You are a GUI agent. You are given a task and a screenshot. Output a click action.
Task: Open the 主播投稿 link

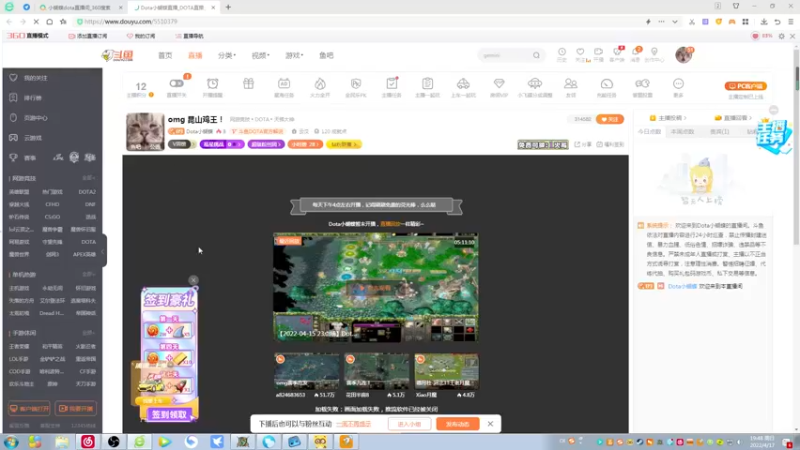pyautogui.click(x=668, y=118)
